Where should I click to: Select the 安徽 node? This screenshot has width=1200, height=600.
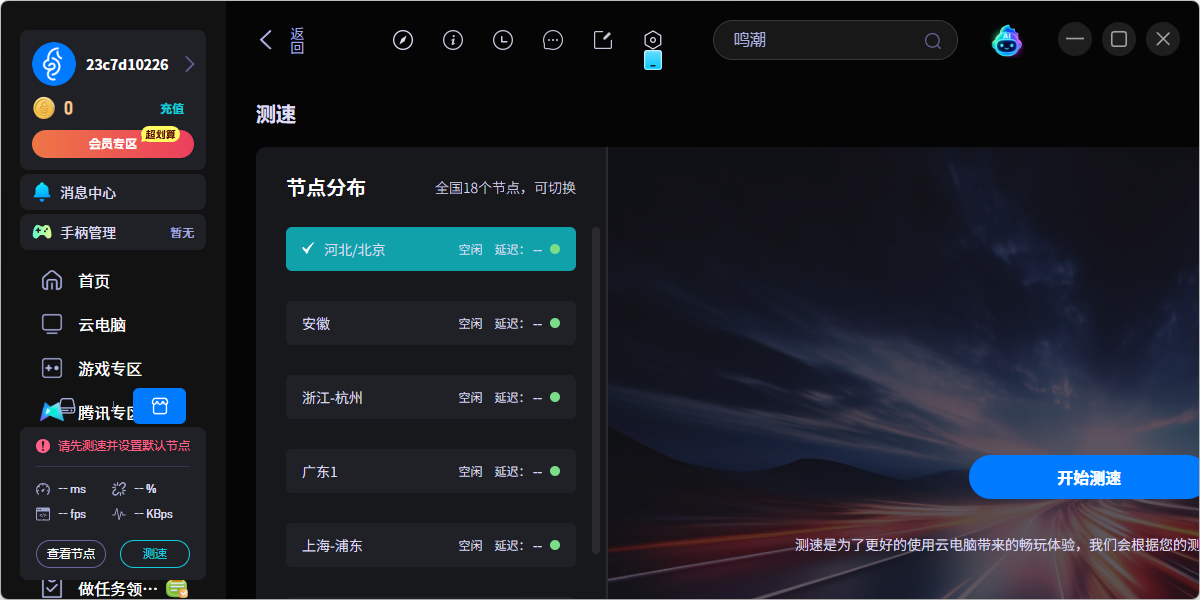pyautogui.click(x=431, y=323)
